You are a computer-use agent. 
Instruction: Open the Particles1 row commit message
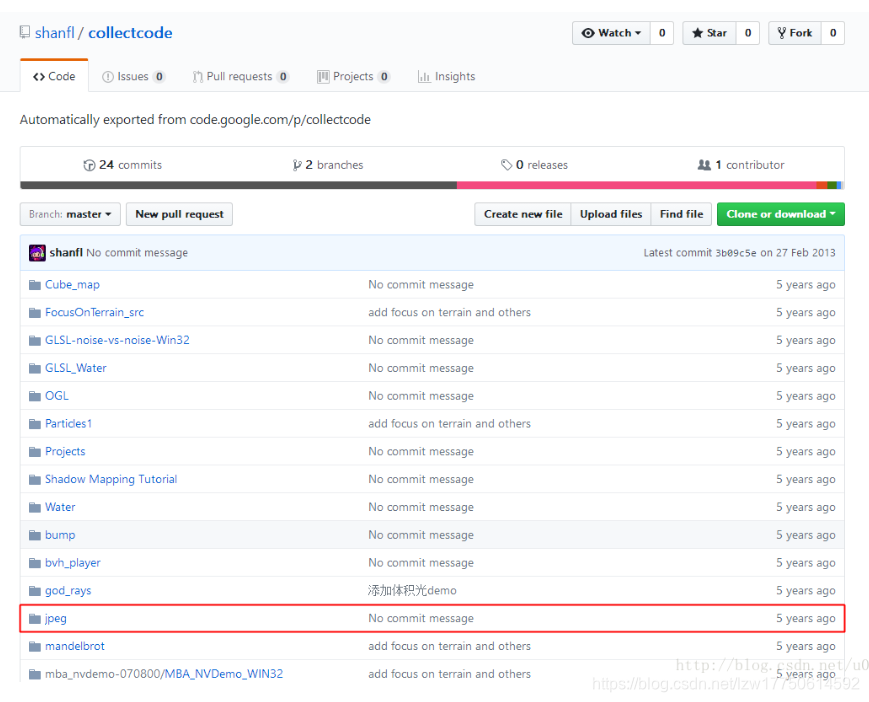coord(449,424)
